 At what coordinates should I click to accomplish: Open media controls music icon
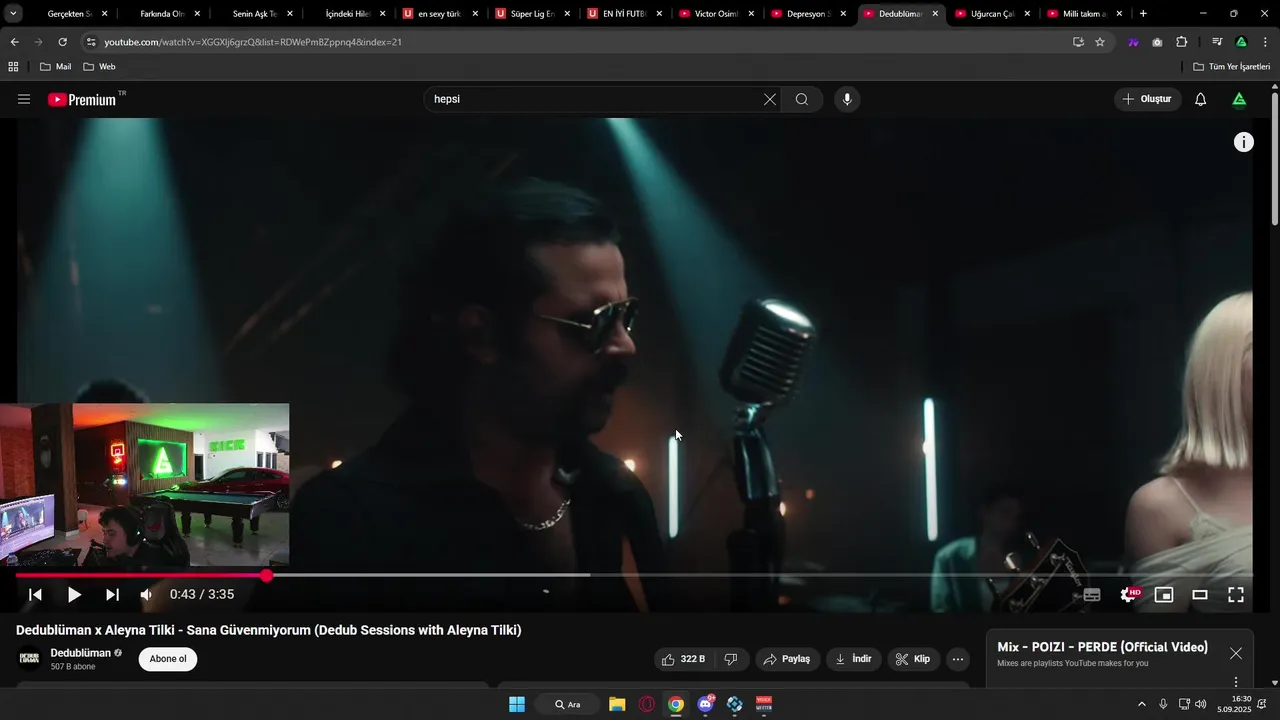pos(1217,42)
